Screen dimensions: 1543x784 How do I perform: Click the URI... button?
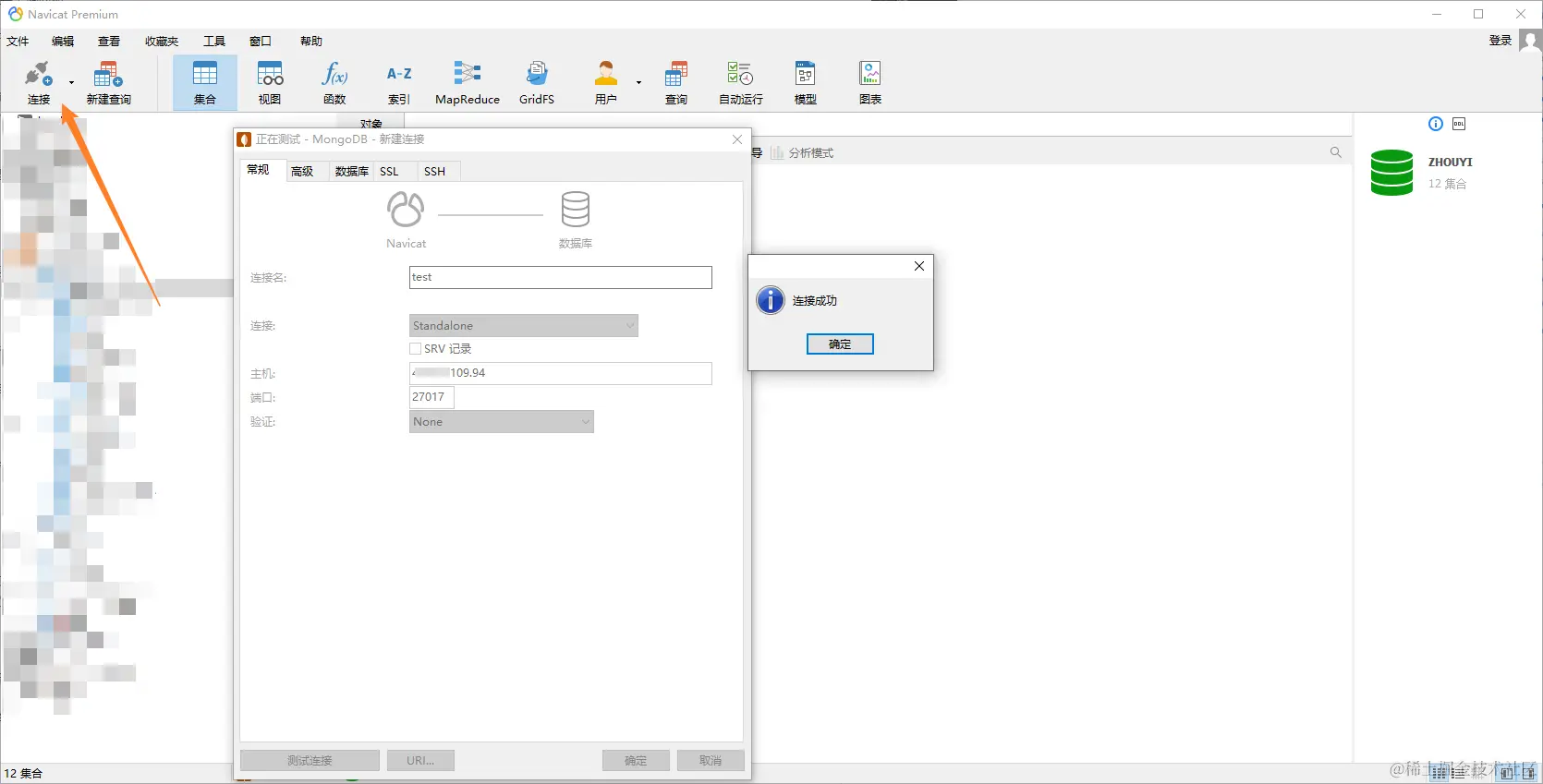(420, 760)
